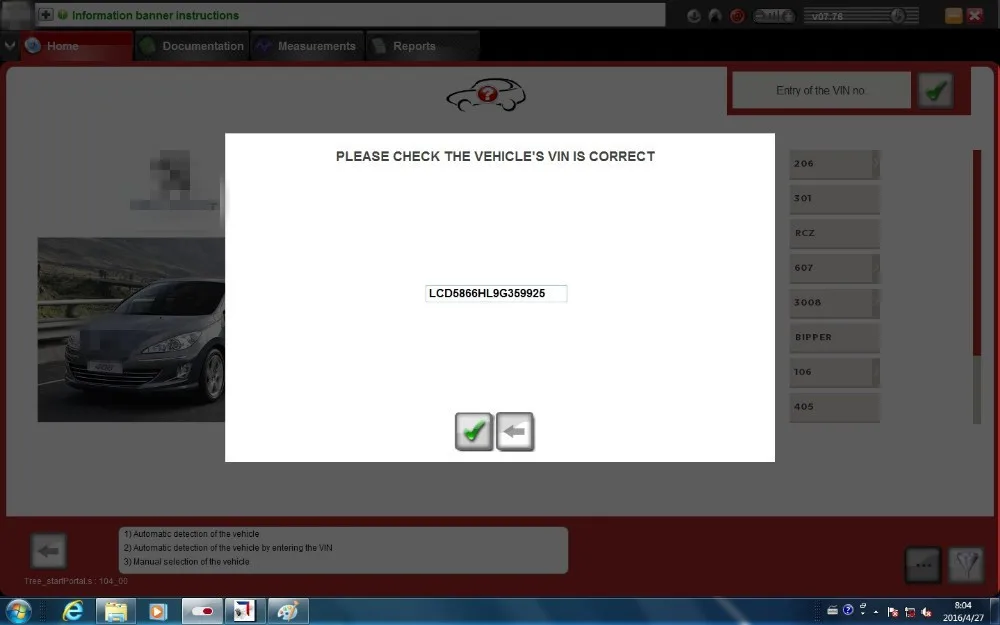The image size is (1000, 625).
Task: Click the download icon in top toolbar
Action: [694, 16]
